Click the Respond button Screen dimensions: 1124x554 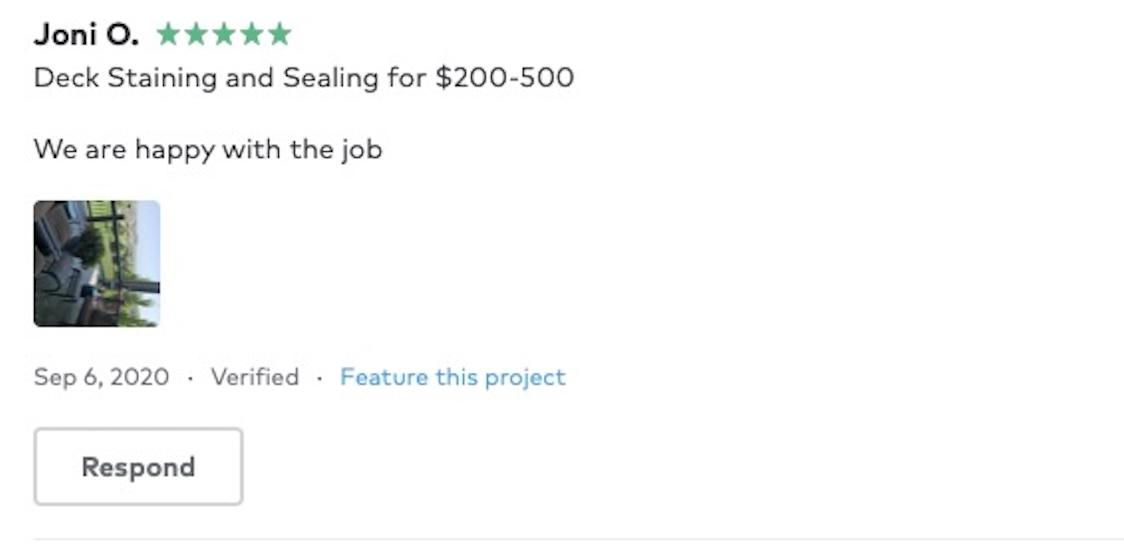click(138, 467)
